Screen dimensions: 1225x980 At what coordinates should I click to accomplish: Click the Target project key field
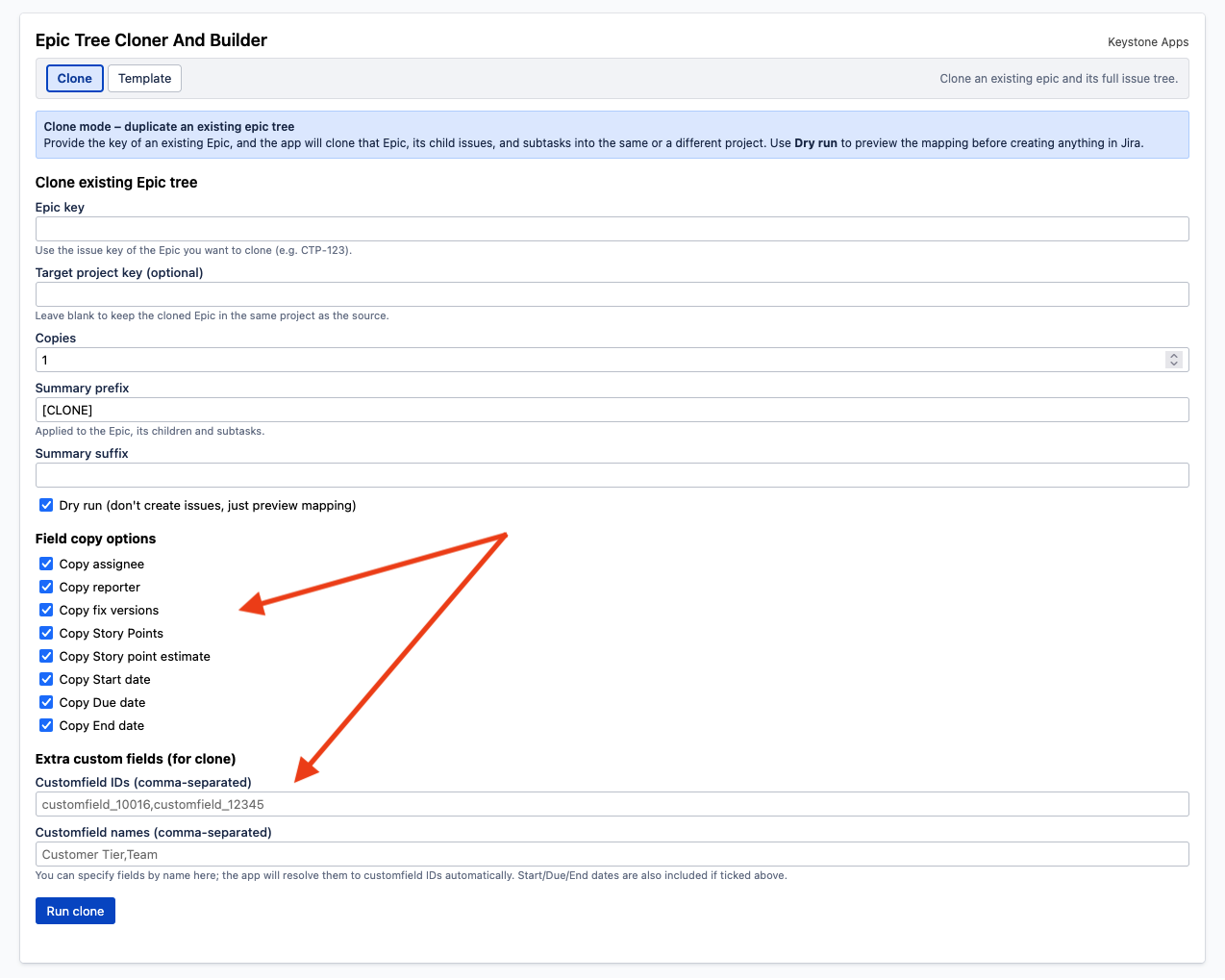pyautogui.click(x=612, y=293)
